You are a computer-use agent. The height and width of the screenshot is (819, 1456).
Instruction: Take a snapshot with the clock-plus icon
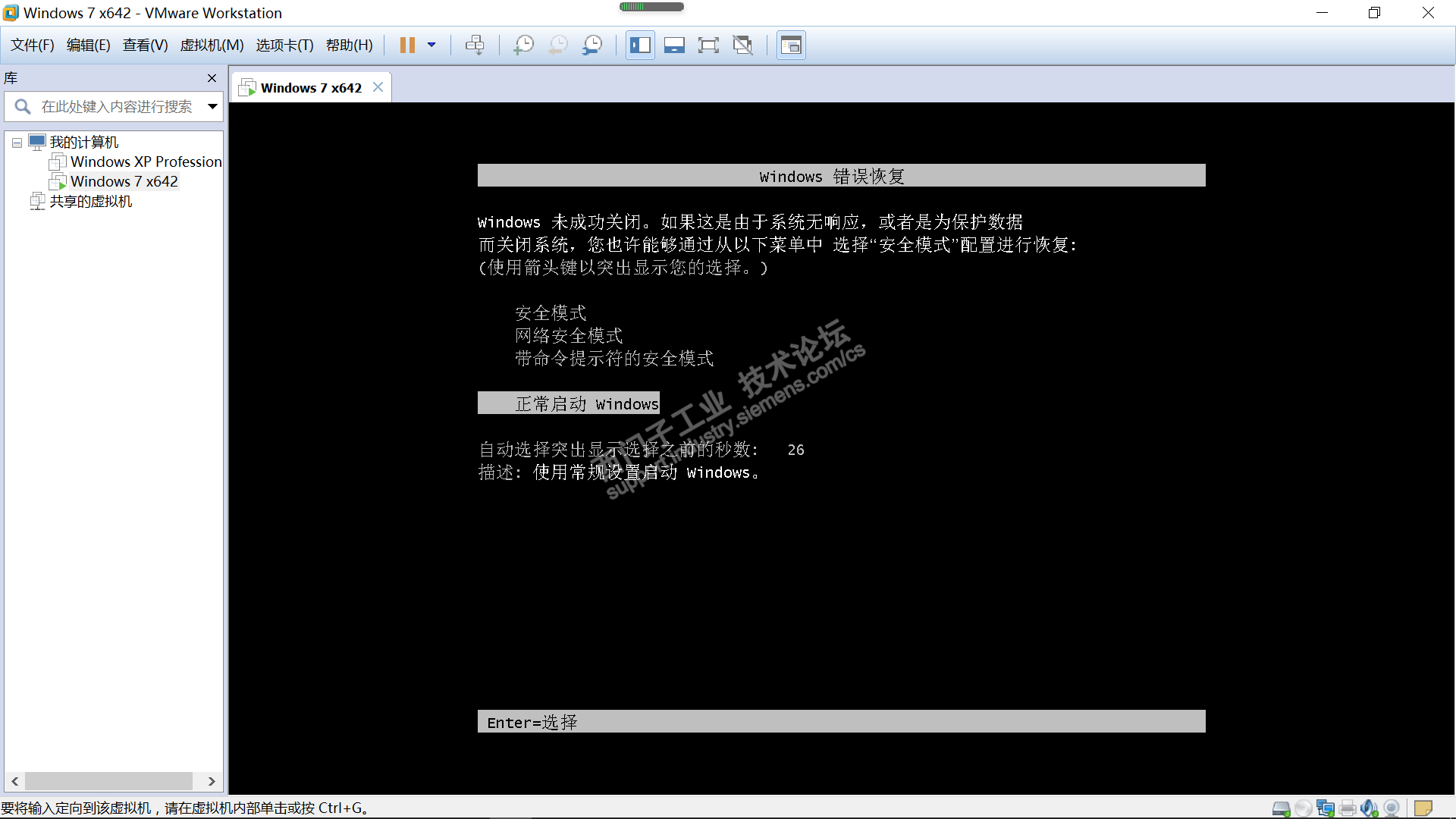click(523, 45)
